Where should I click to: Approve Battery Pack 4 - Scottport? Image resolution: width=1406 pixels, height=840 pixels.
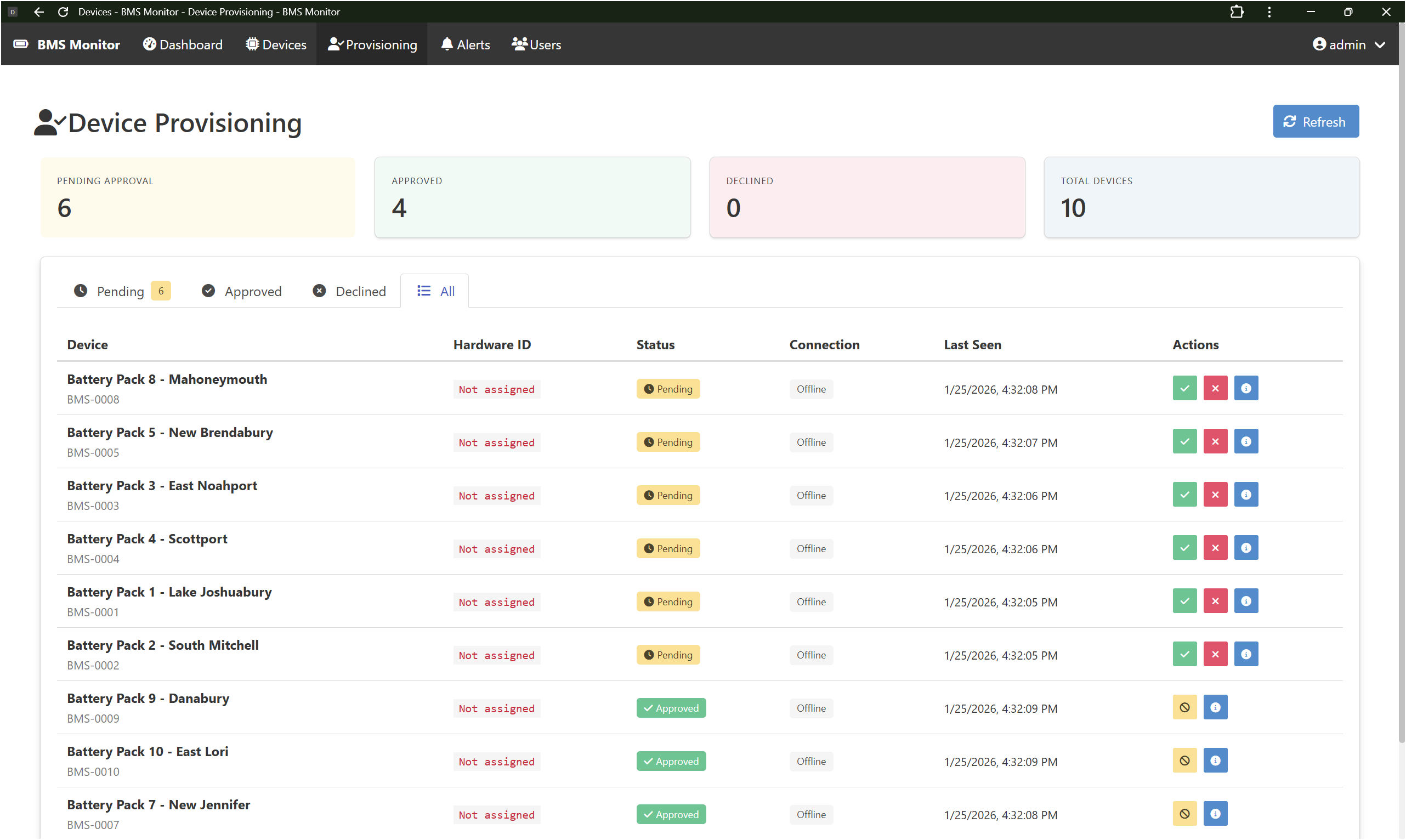pyautogui.click(x=1184, y=548)
